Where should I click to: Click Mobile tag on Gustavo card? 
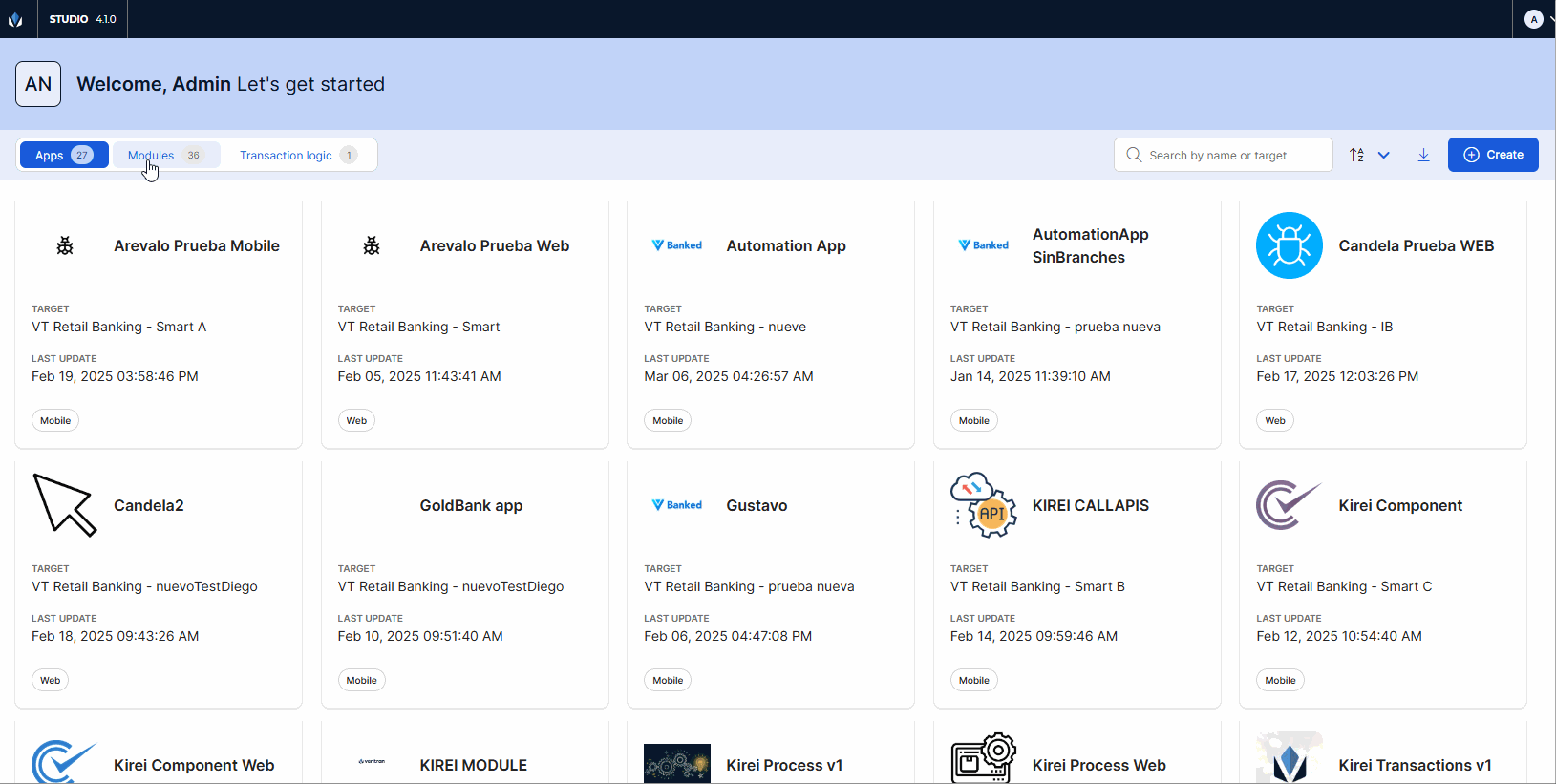point(668,680)
